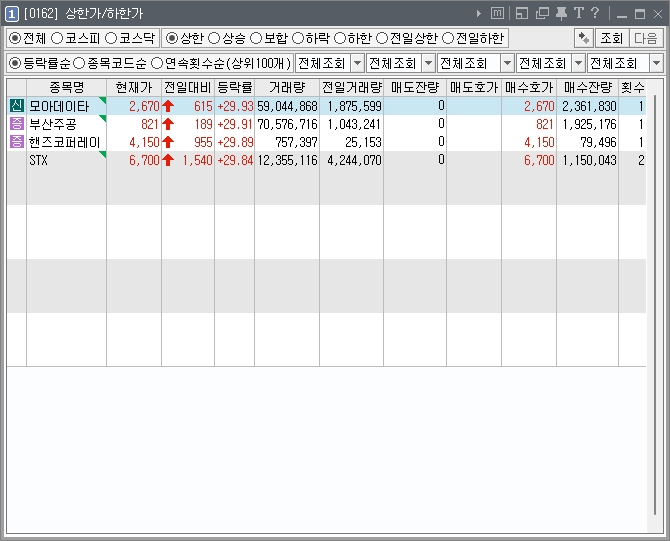Sort by 등락률순 radio option
The width and height of the screenshot is (670, 541).
point(15,64)
